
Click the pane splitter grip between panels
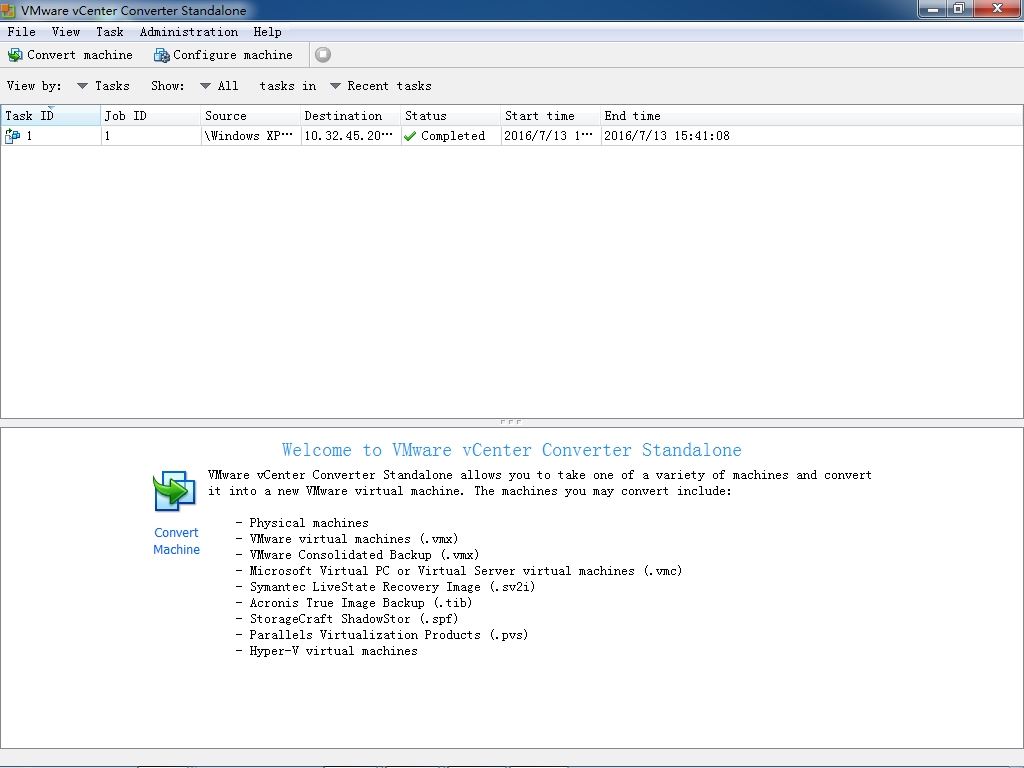pyautogui.click(x=511, y=422)
